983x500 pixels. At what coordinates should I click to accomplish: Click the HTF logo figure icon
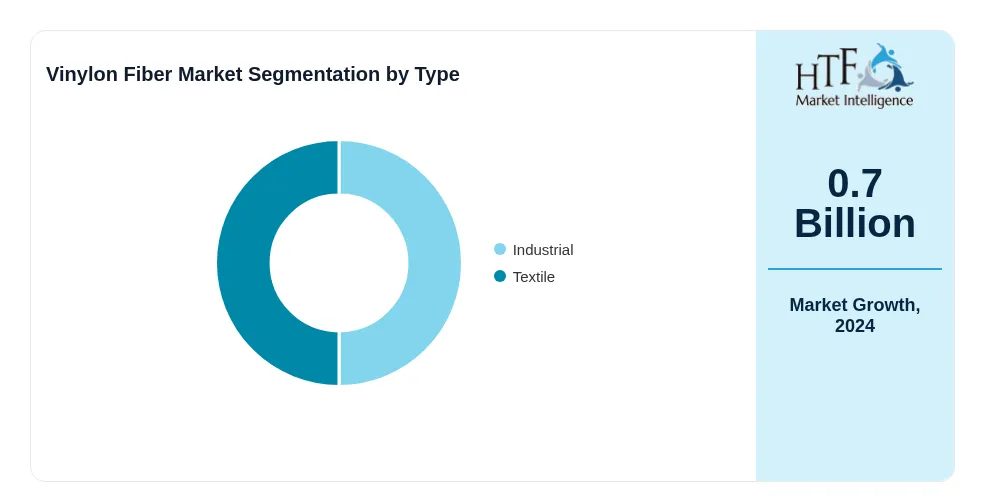pyautogui.click(x=885, y=67)
